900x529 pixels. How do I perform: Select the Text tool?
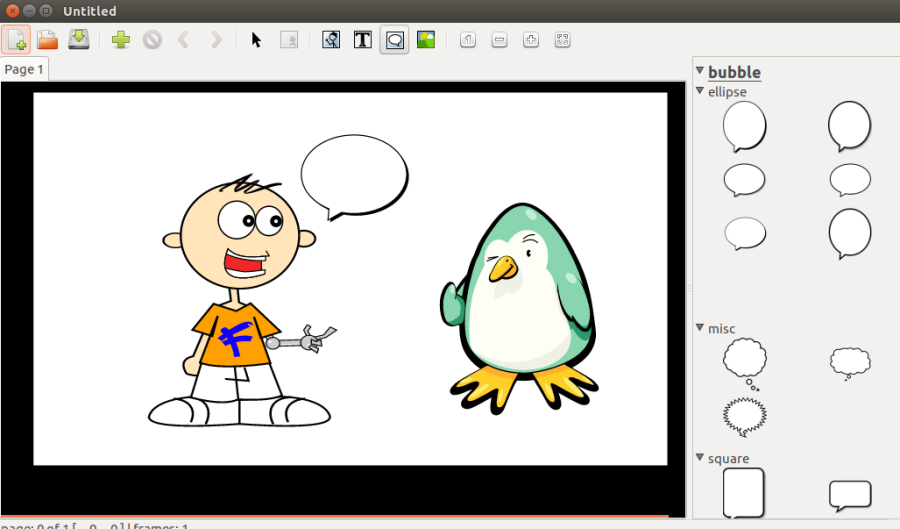(x=363, y=40)
